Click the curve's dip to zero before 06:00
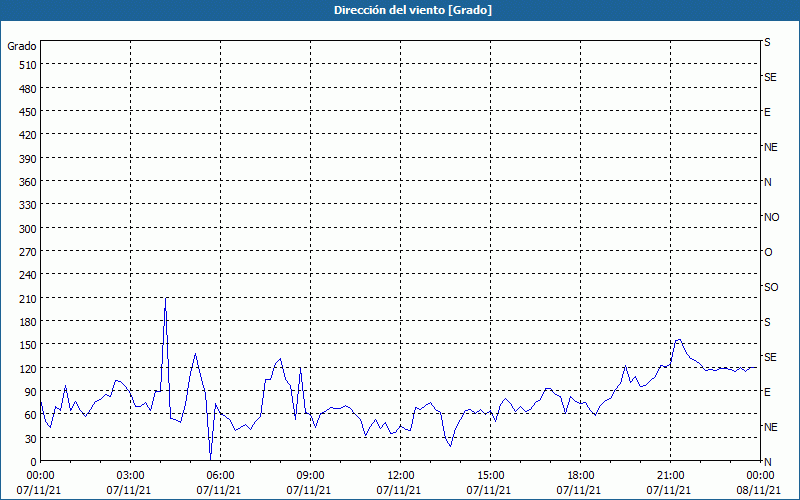800x500 pixels. [210, 459]
